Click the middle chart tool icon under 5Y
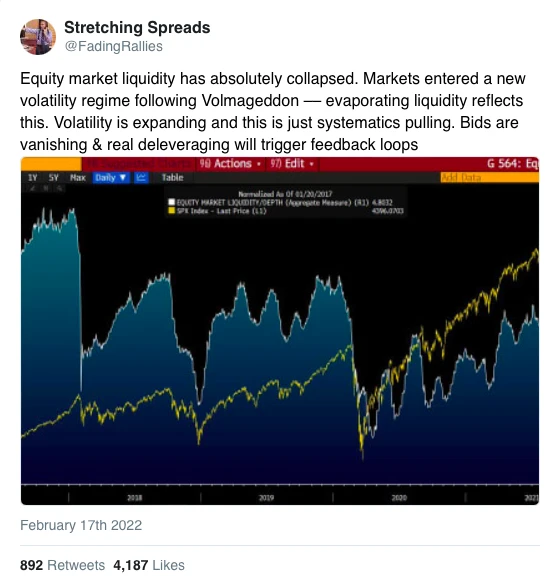559x584 pixels. pos(46,188)
